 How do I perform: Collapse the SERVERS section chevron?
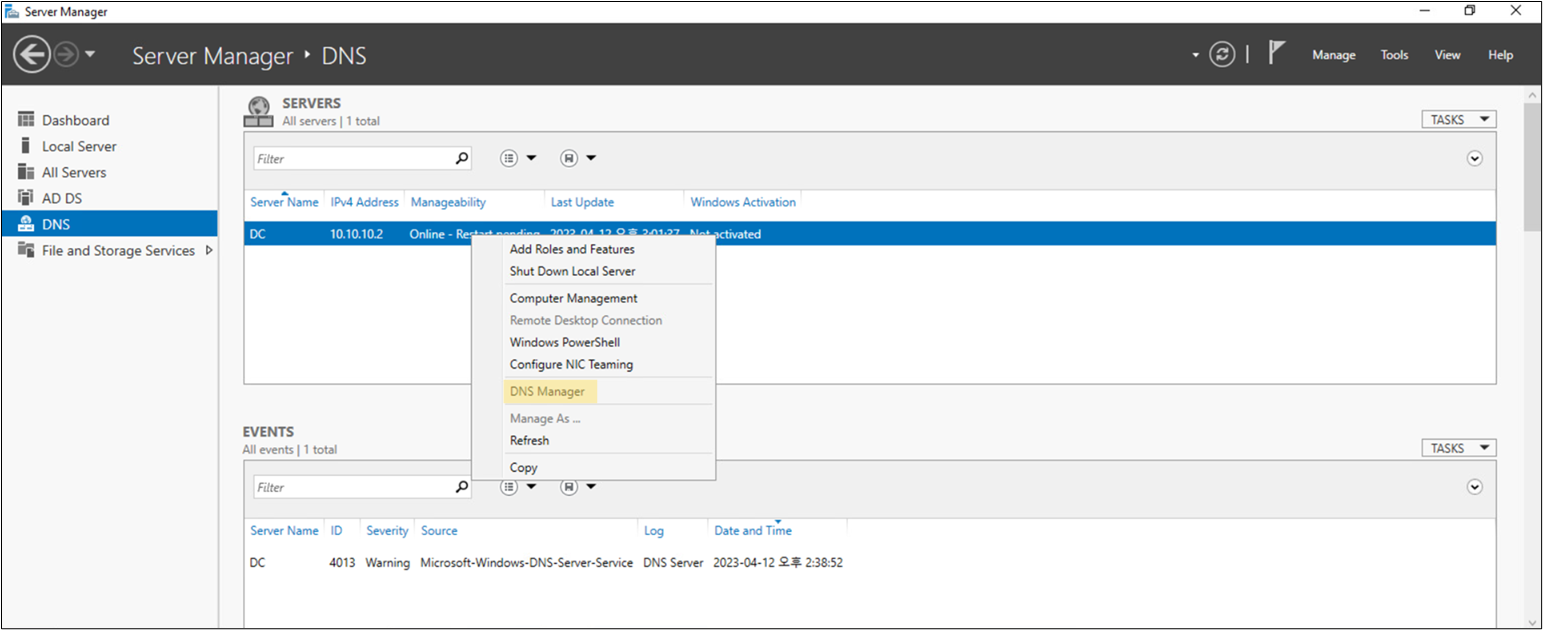pyautogui.click(x=1474, y=158)
